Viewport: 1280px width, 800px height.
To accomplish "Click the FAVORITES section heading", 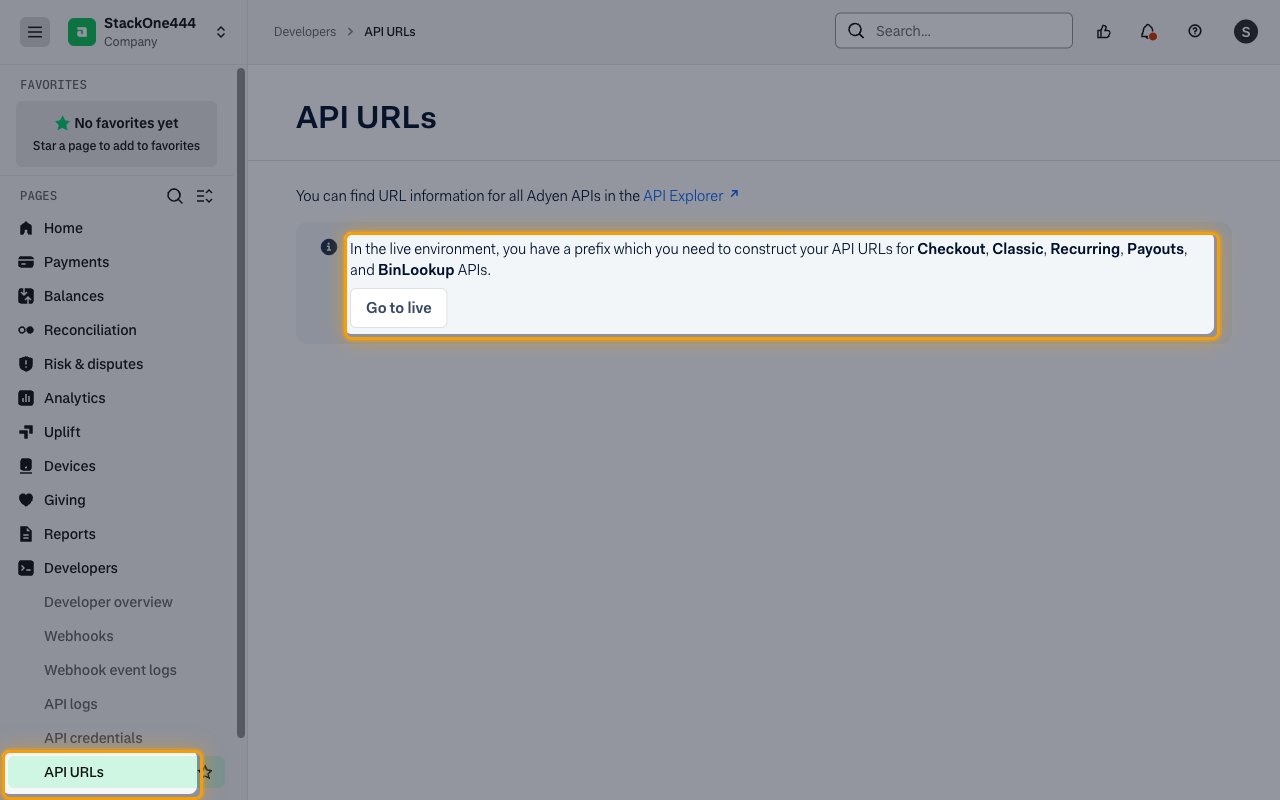I will [53, 85].
